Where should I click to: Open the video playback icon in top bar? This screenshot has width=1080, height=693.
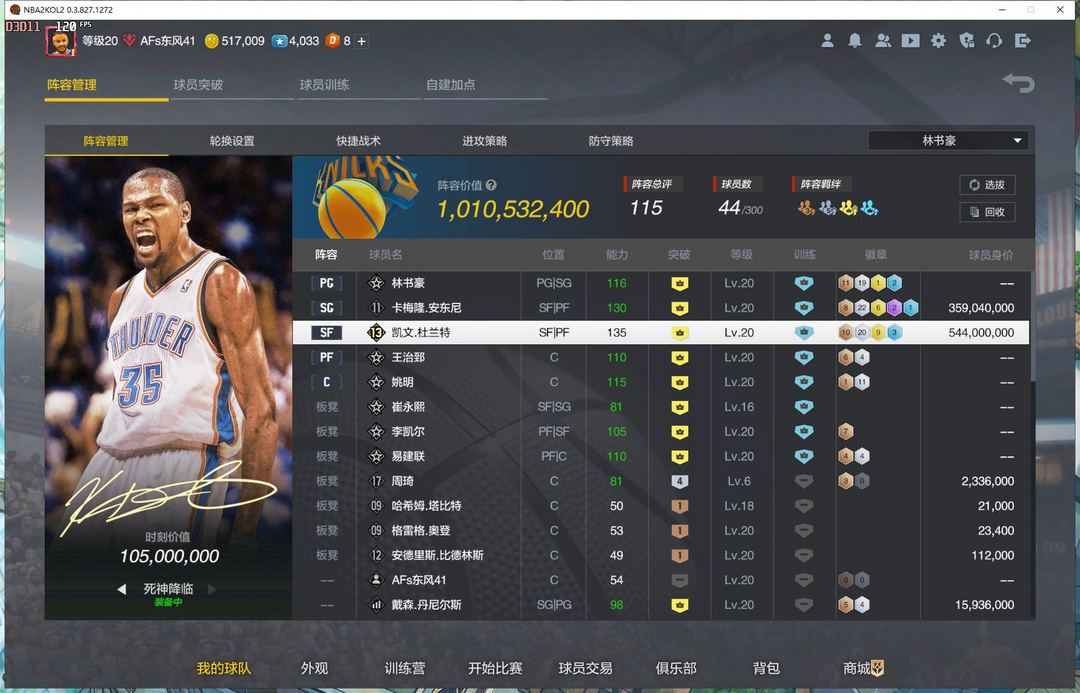(910, 41)
